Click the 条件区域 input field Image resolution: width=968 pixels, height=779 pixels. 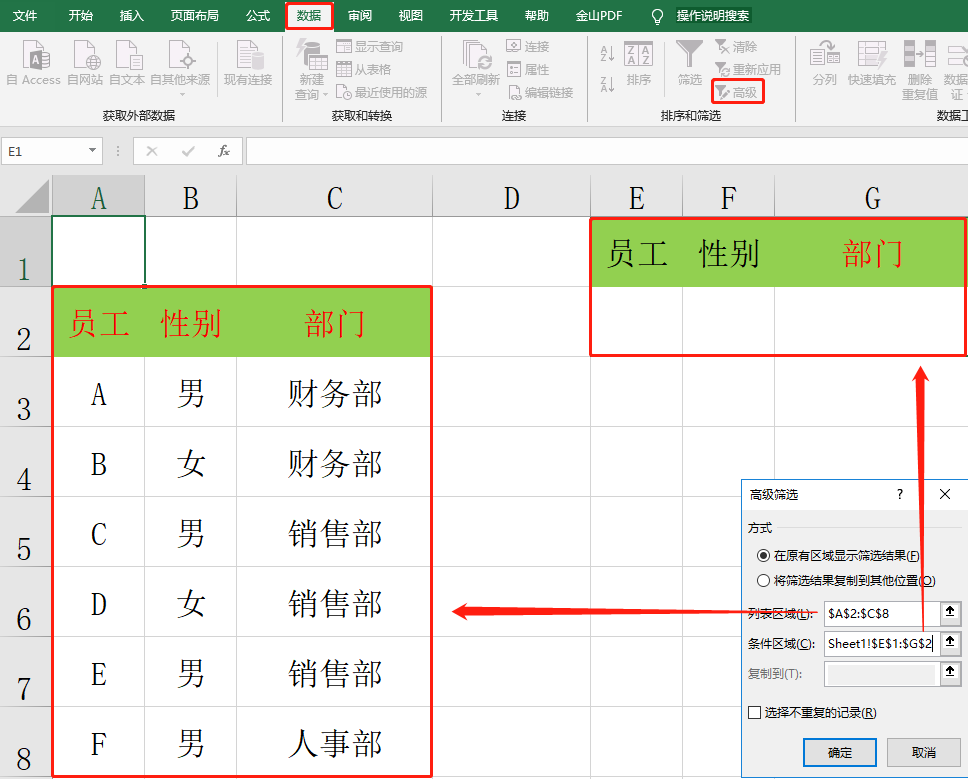tap(882, 644)
